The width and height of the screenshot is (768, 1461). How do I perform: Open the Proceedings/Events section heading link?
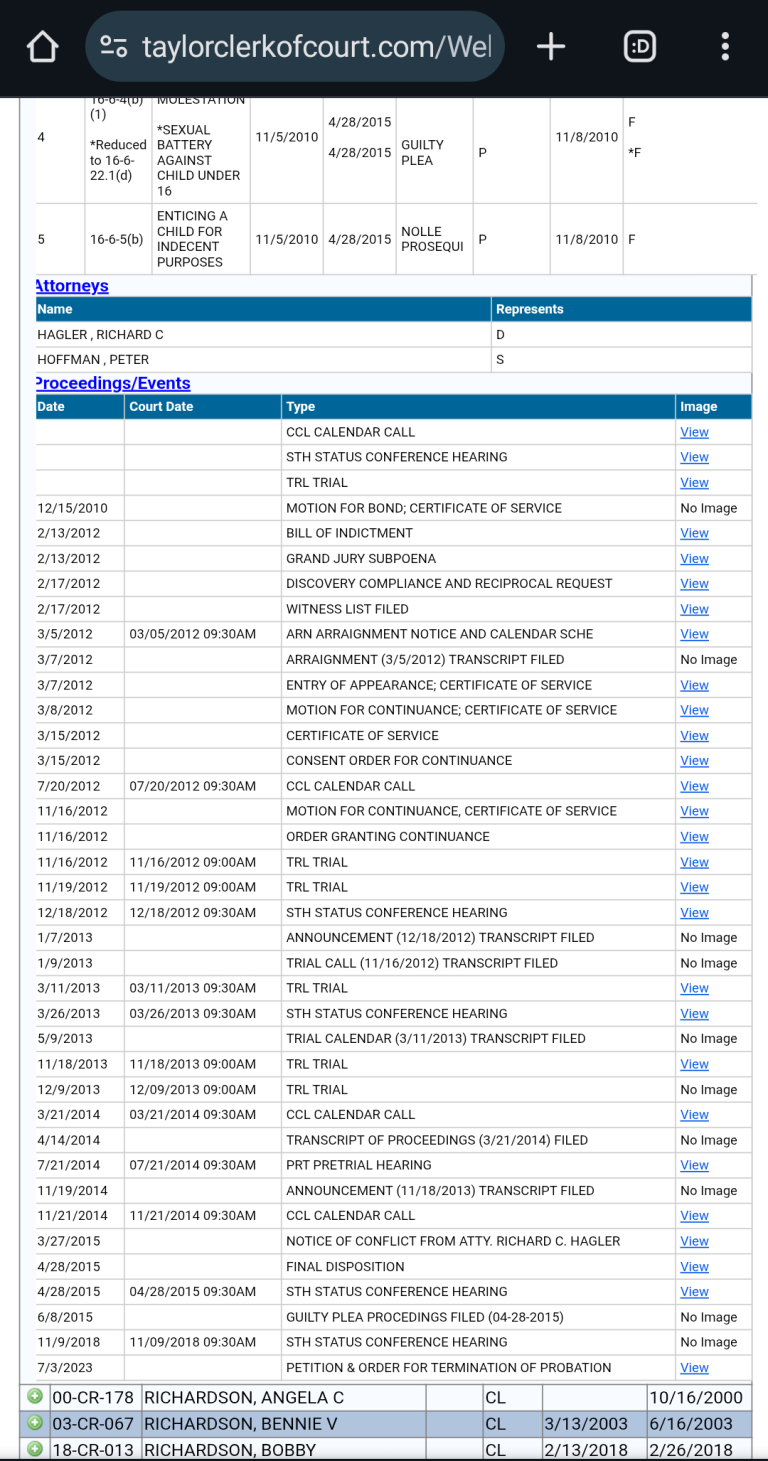click(113, 383)
